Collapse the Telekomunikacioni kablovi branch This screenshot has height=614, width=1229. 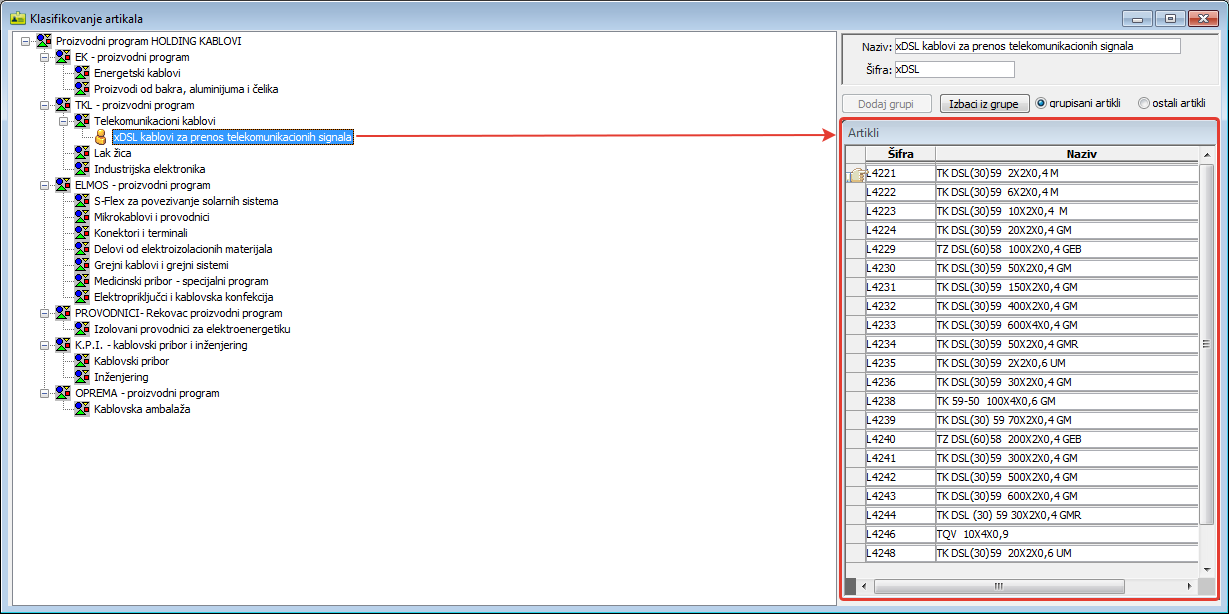[x=63, y=121]
